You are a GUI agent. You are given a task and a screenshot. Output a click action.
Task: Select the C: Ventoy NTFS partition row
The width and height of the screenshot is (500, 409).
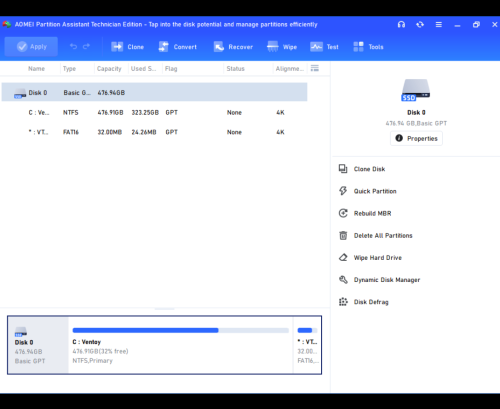(154, 112)
